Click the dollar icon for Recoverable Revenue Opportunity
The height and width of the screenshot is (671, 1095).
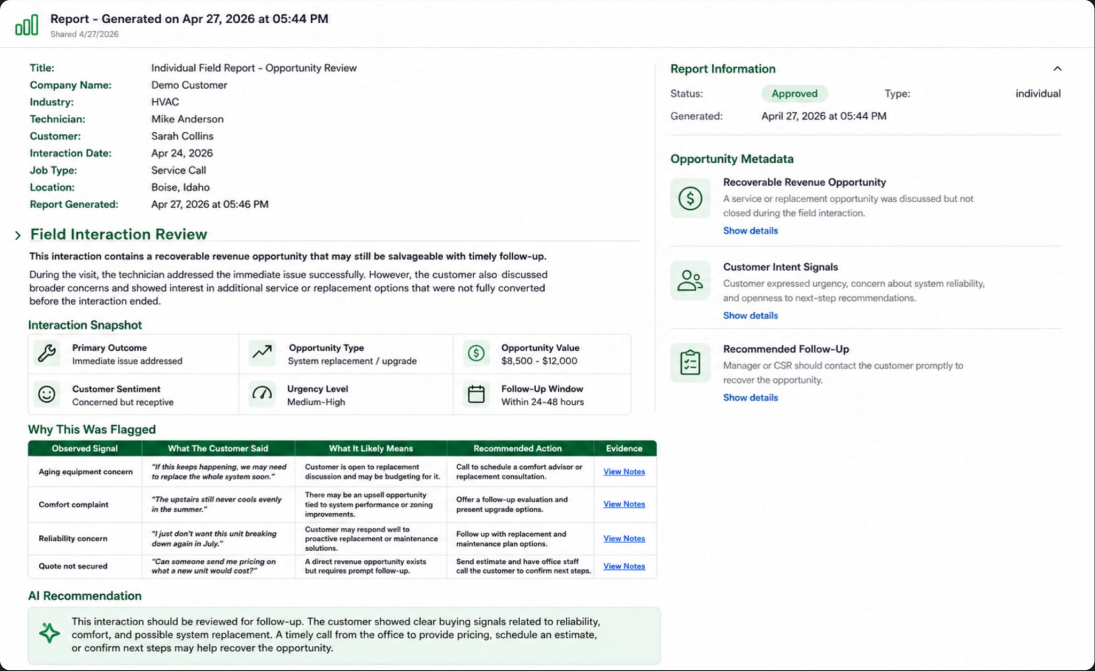pos(690,198)
